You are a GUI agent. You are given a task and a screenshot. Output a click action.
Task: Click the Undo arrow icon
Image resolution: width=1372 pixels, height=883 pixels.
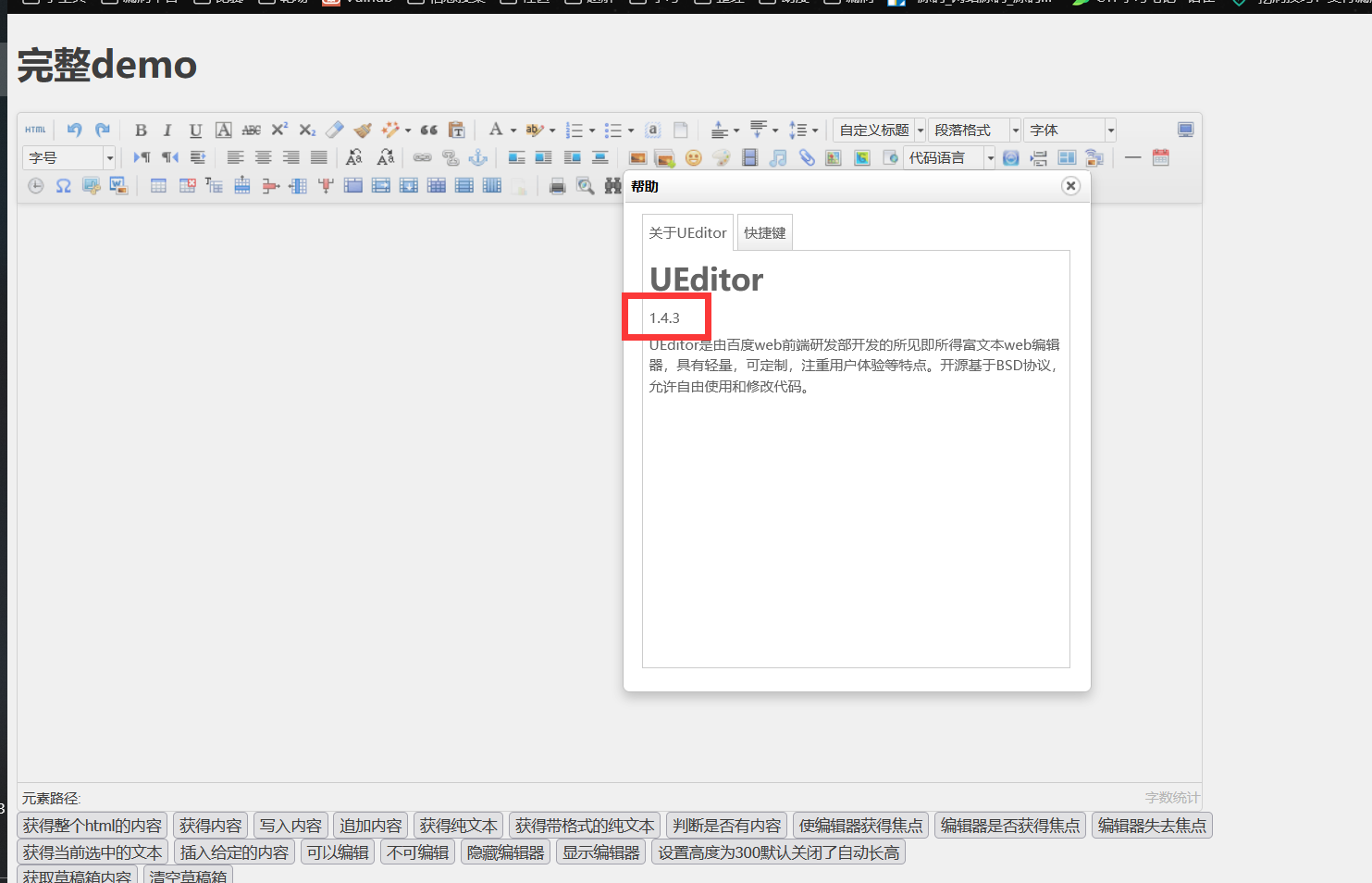[75, 130]
